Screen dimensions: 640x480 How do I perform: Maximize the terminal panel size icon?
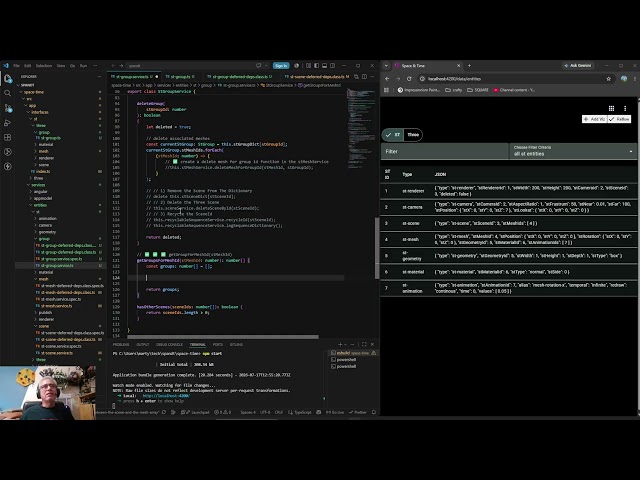(364, 344)
